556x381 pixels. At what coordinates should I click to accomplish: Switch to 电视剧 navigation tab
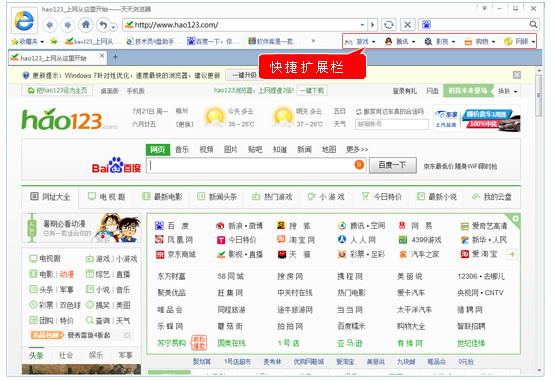pos(106,197)
